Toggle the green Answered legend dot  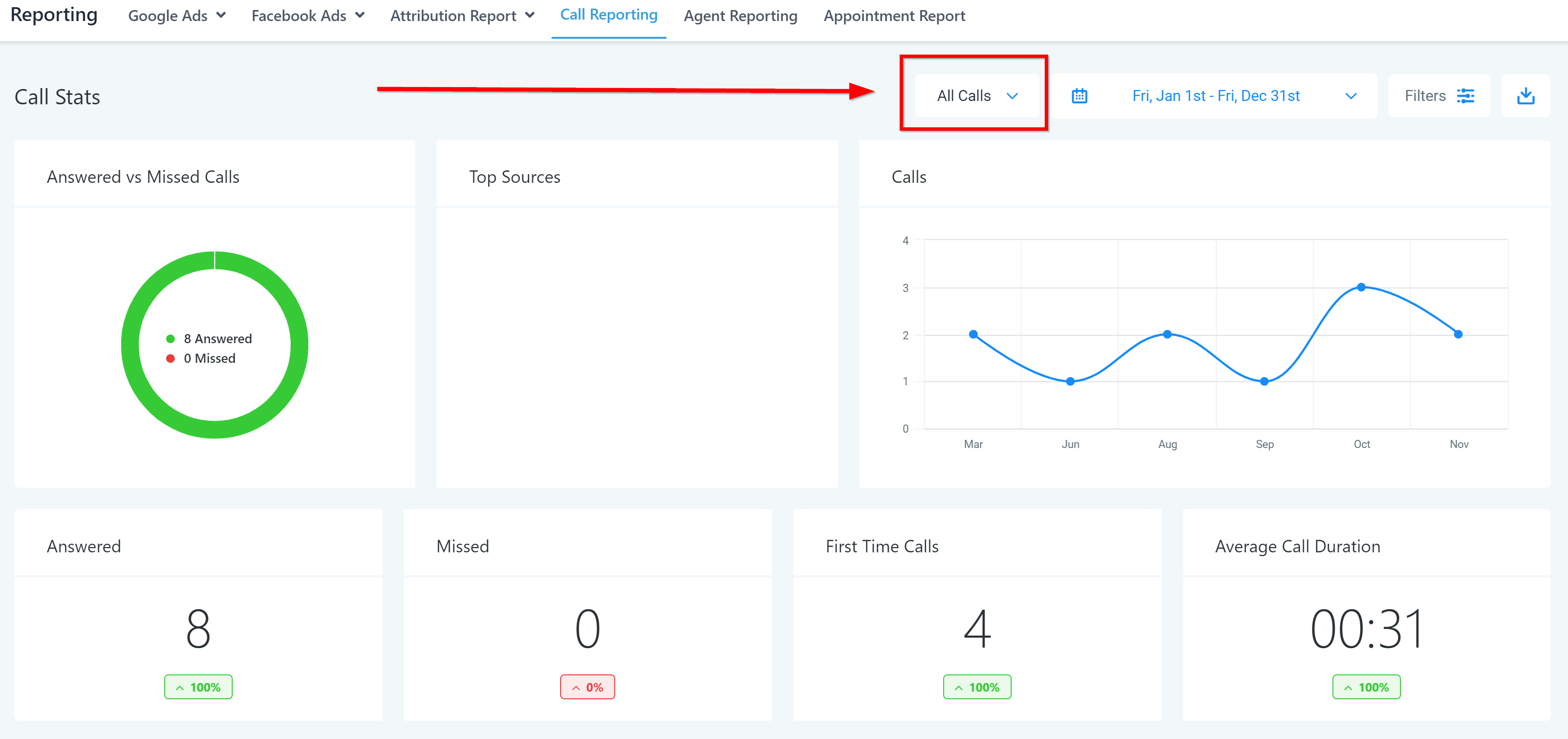click(x=170, y=339)
